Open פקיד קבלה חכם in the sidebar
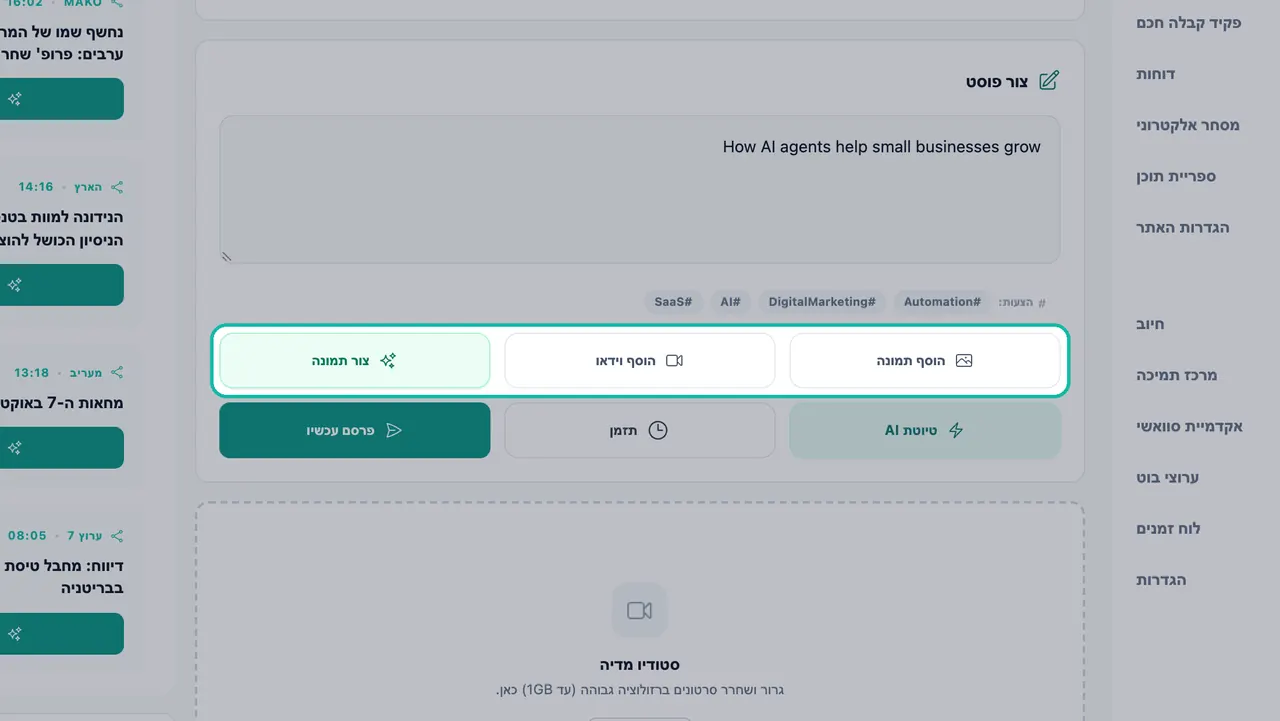Screen dimensions: 1280x721 1189,23
